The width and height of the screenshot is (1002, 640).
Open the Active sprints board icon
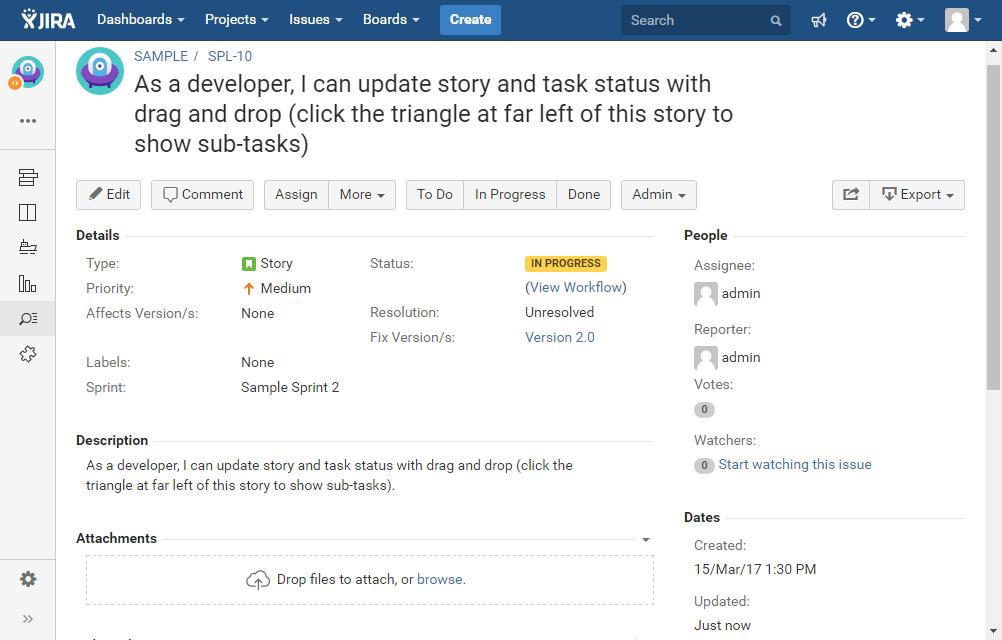[x=28, y=212]
